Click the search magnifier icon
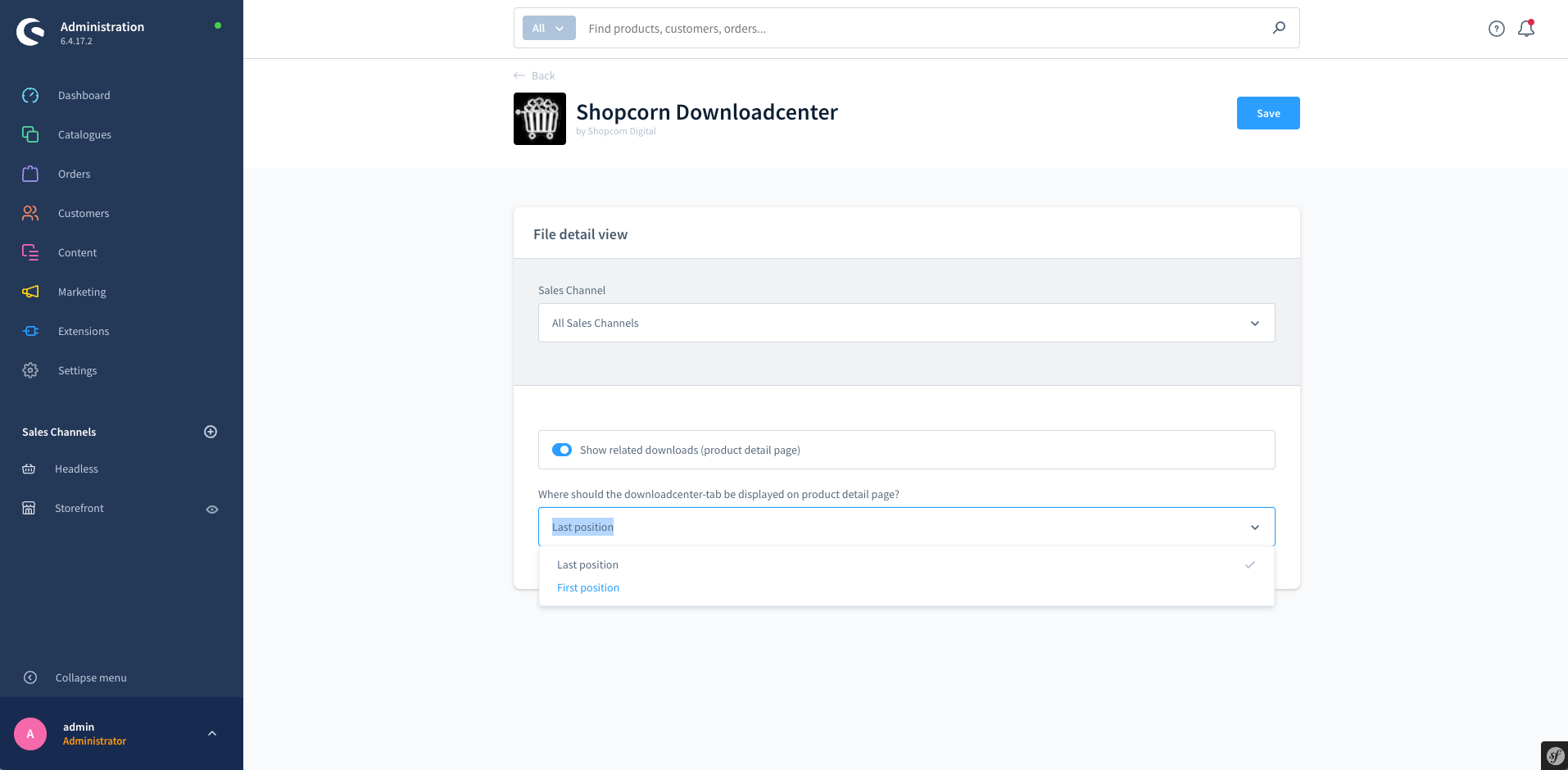Viewport: 1568px width, 770px height. click(1279, 28)
